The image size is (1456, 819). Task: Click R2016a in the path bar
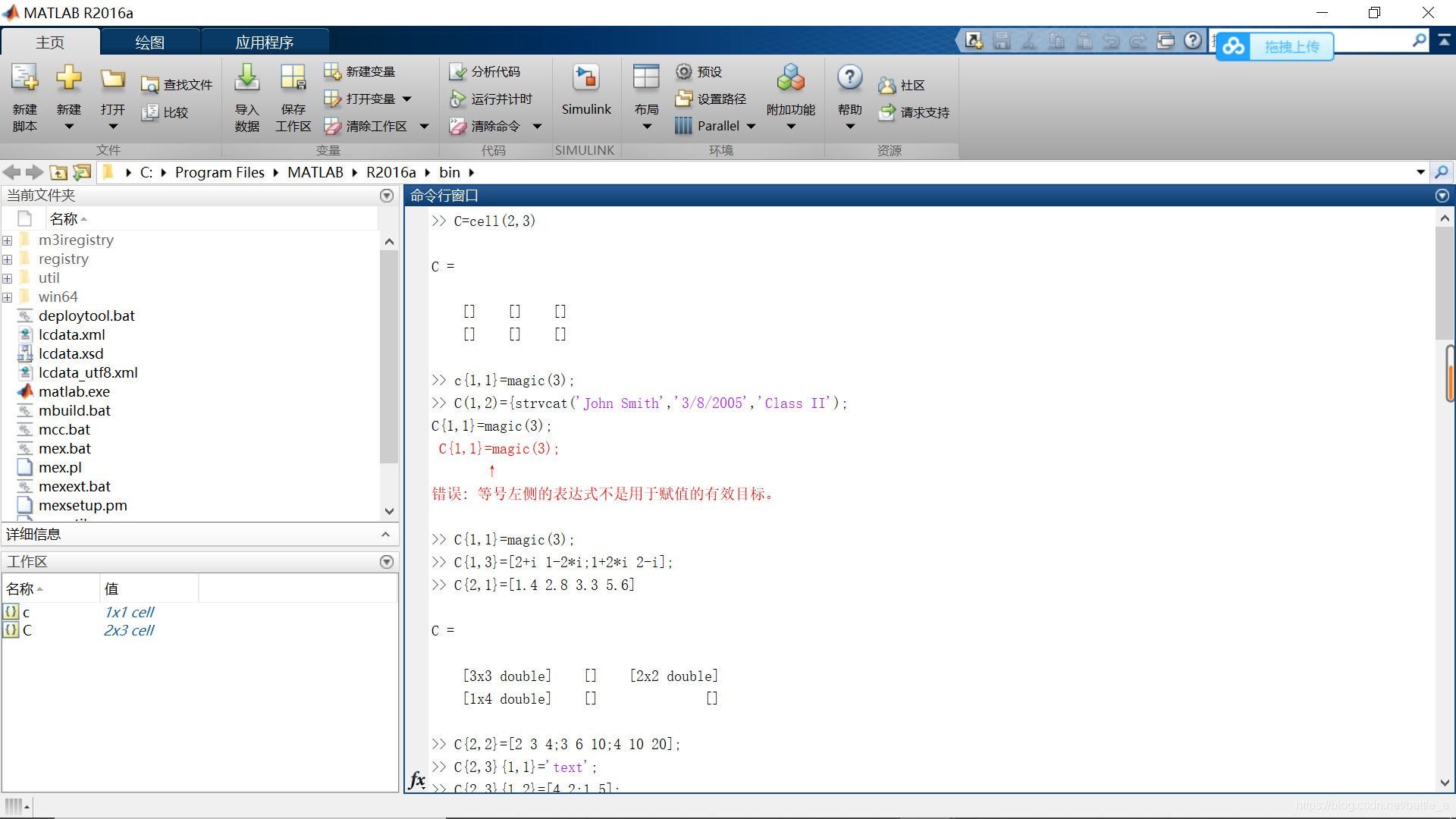391,172
